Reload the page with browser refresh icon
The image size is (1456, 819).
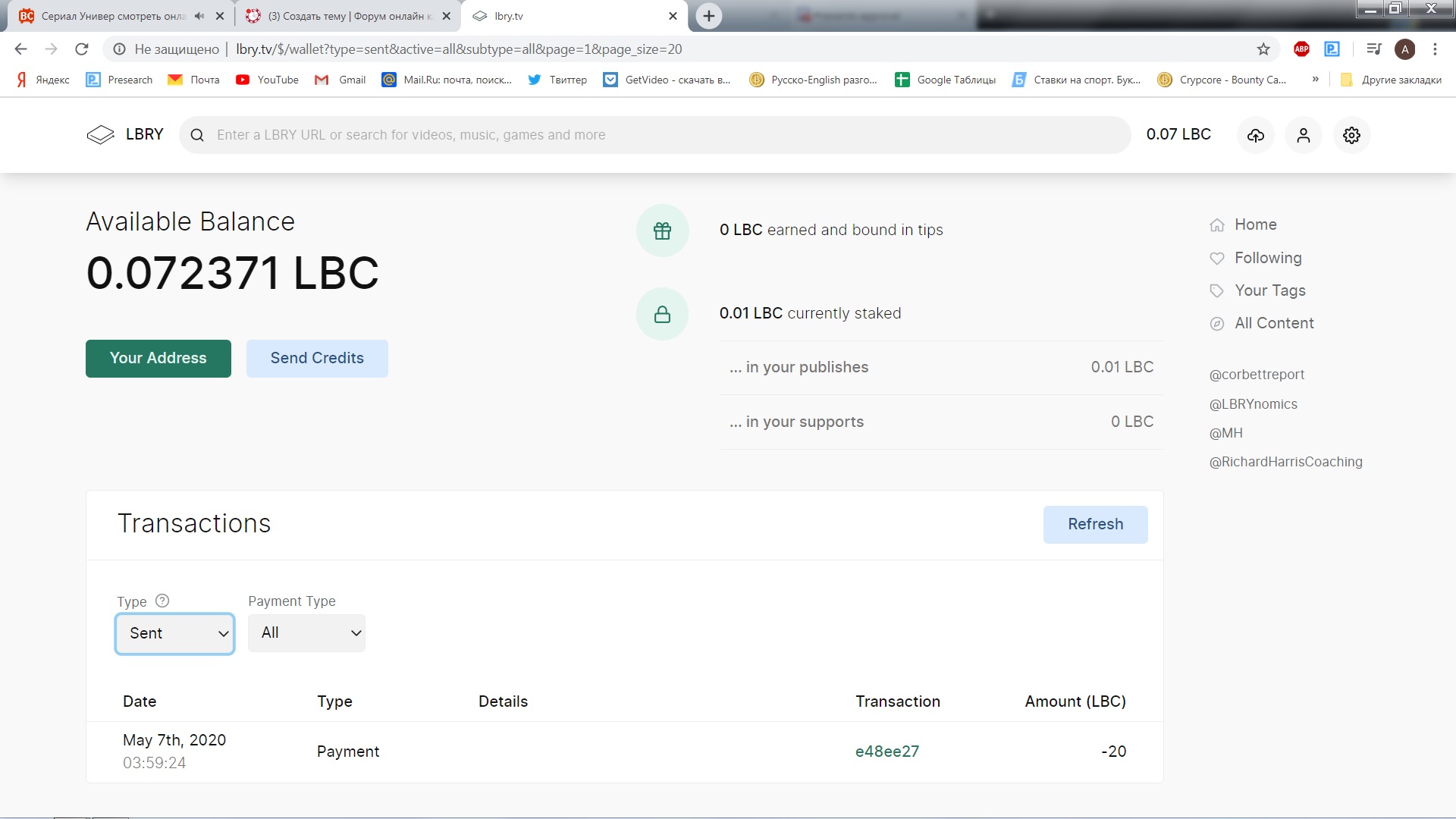click(82, 49)
